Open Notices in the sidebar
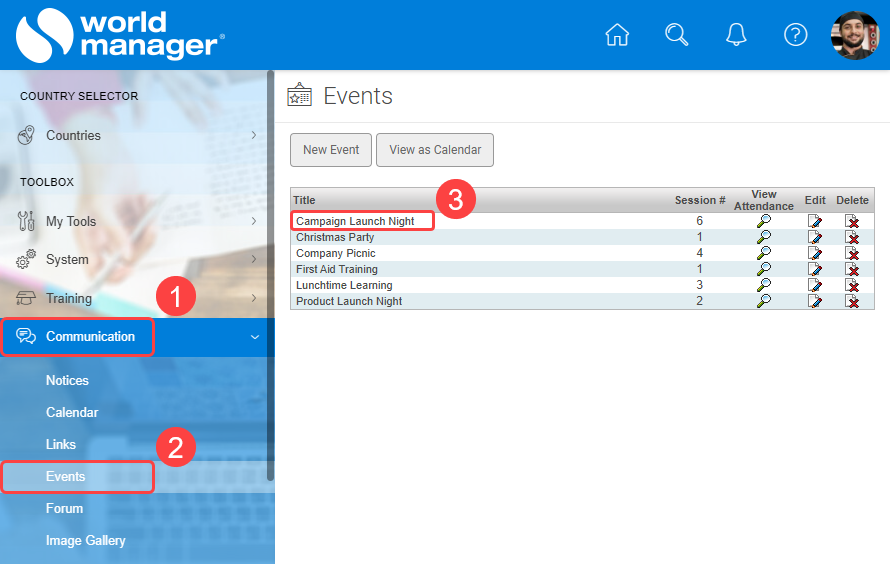This screenshot has width=890, height=564. (67, 380)
